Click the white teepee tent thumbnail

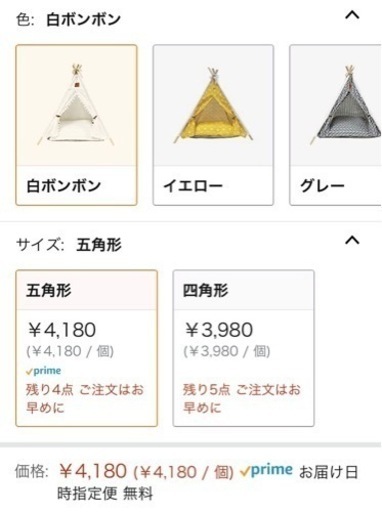[x=76, y=105]
